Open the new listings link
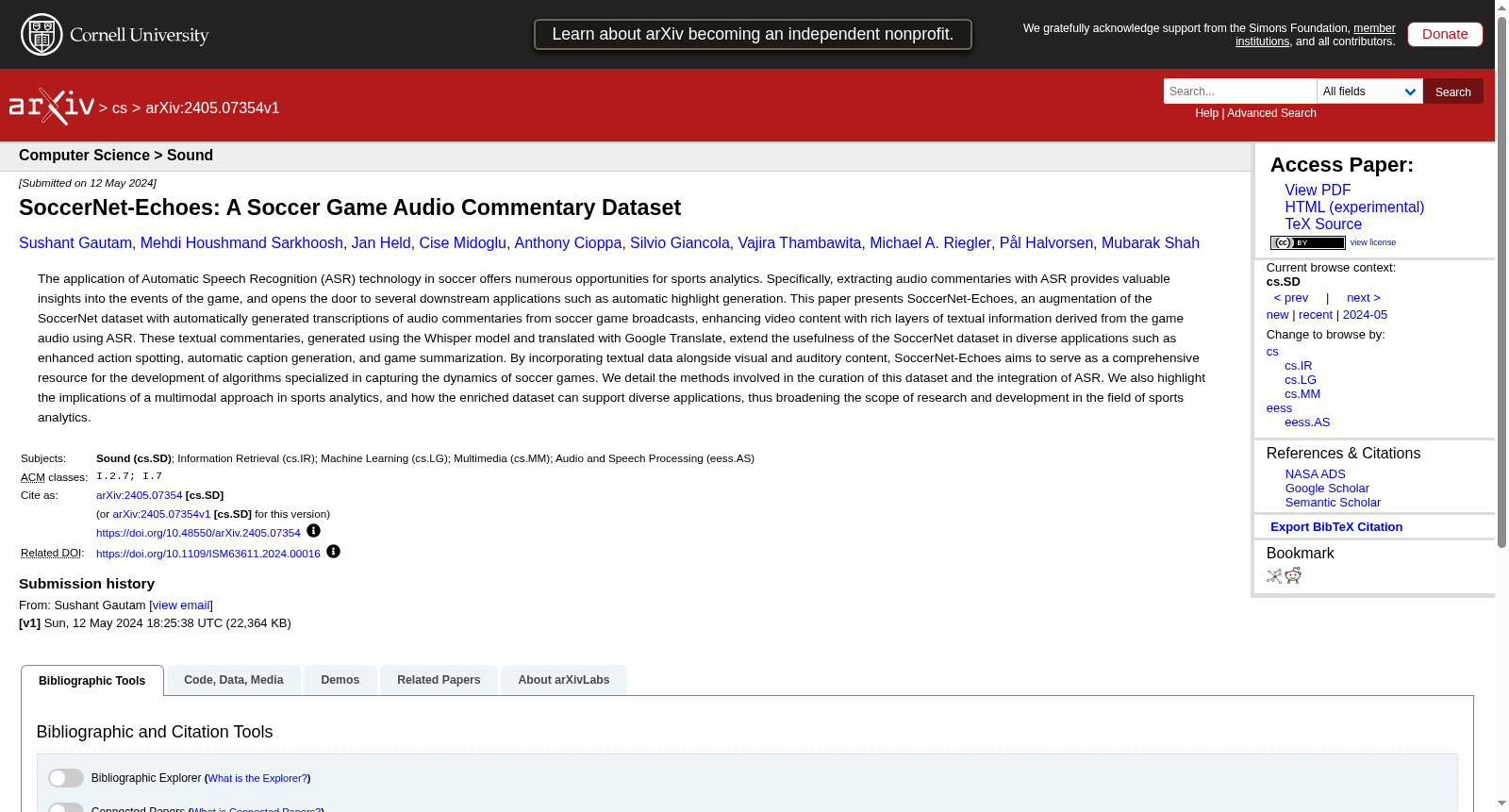1509x812 pixels. (1277, 315)
